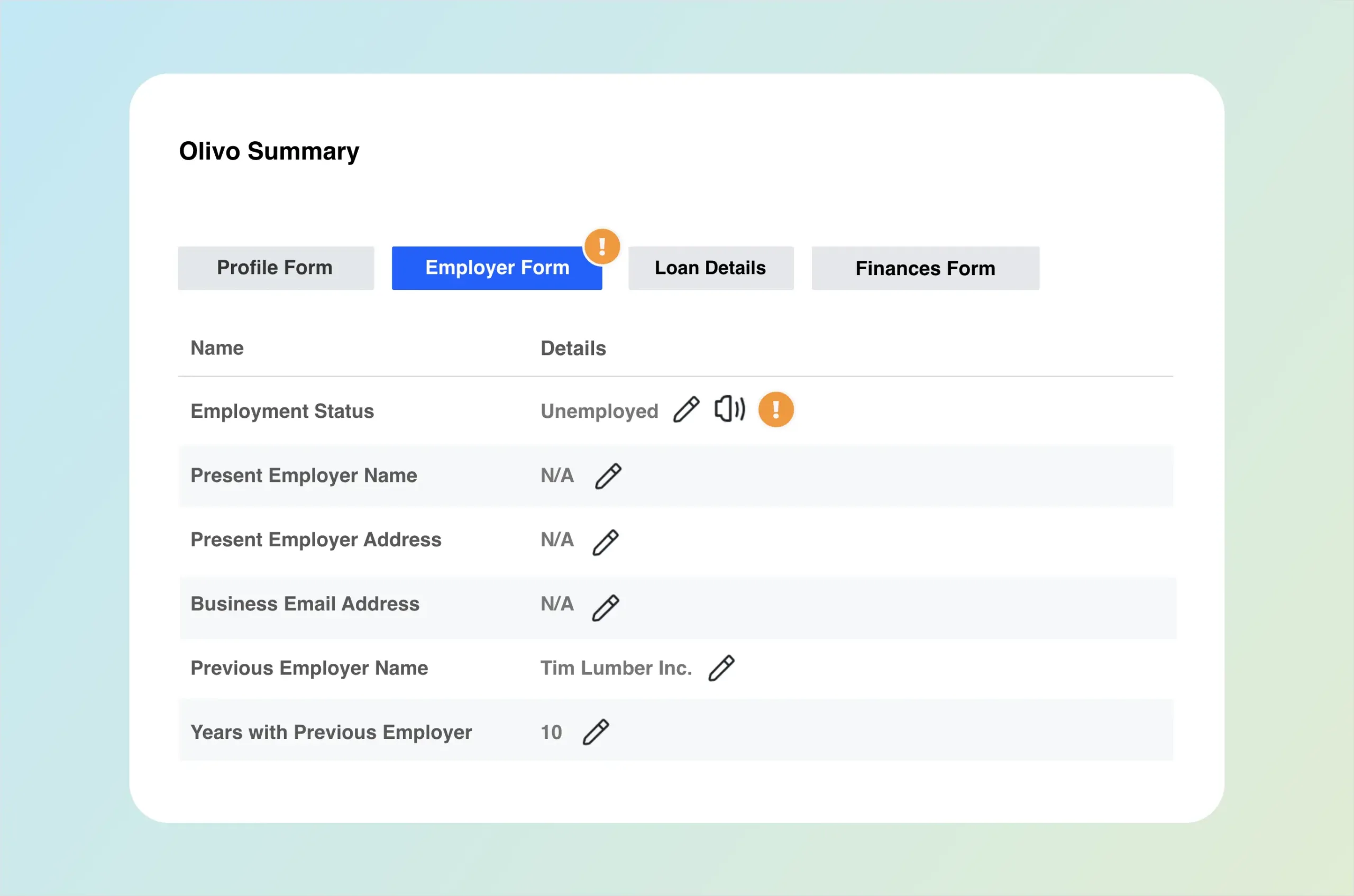The image size is (1354, 896).
Task: Edit the Present Employer Name field
Action: click(x=607, y=476)
